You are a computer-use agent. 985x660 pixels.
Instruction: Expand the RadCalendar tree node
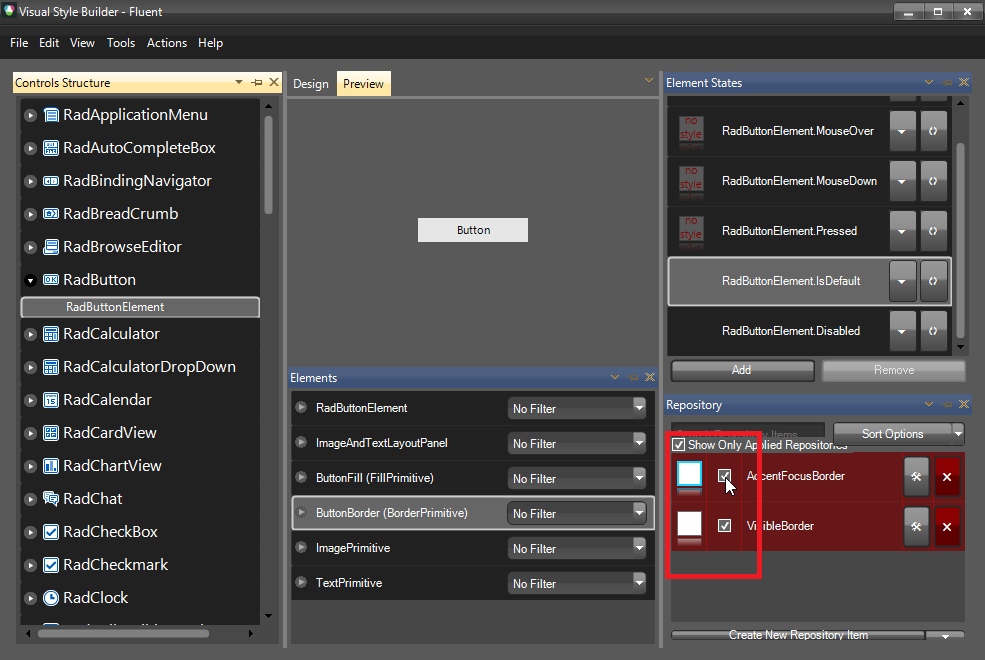tap(30, 399)
